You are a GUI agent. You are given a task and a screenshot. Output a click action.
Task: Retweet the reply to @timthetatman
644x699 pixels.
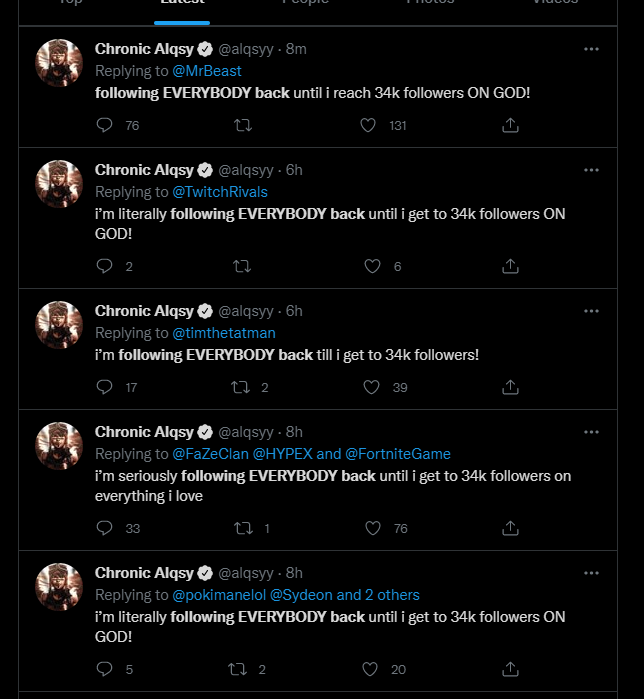240,387
